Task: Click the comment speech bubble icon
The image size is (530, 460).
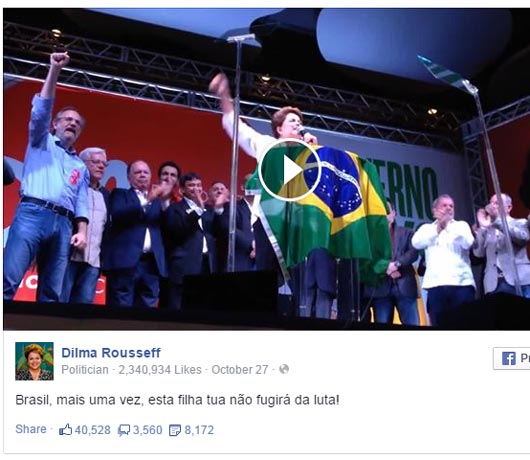Action: (x=124, y=430)
